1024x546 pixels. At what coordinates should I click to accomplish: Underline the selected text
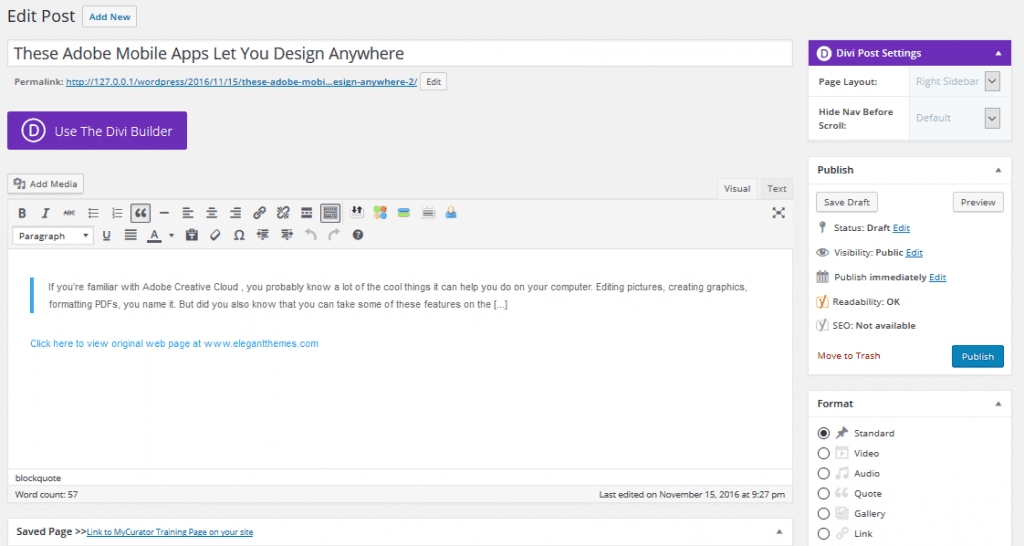106,235
